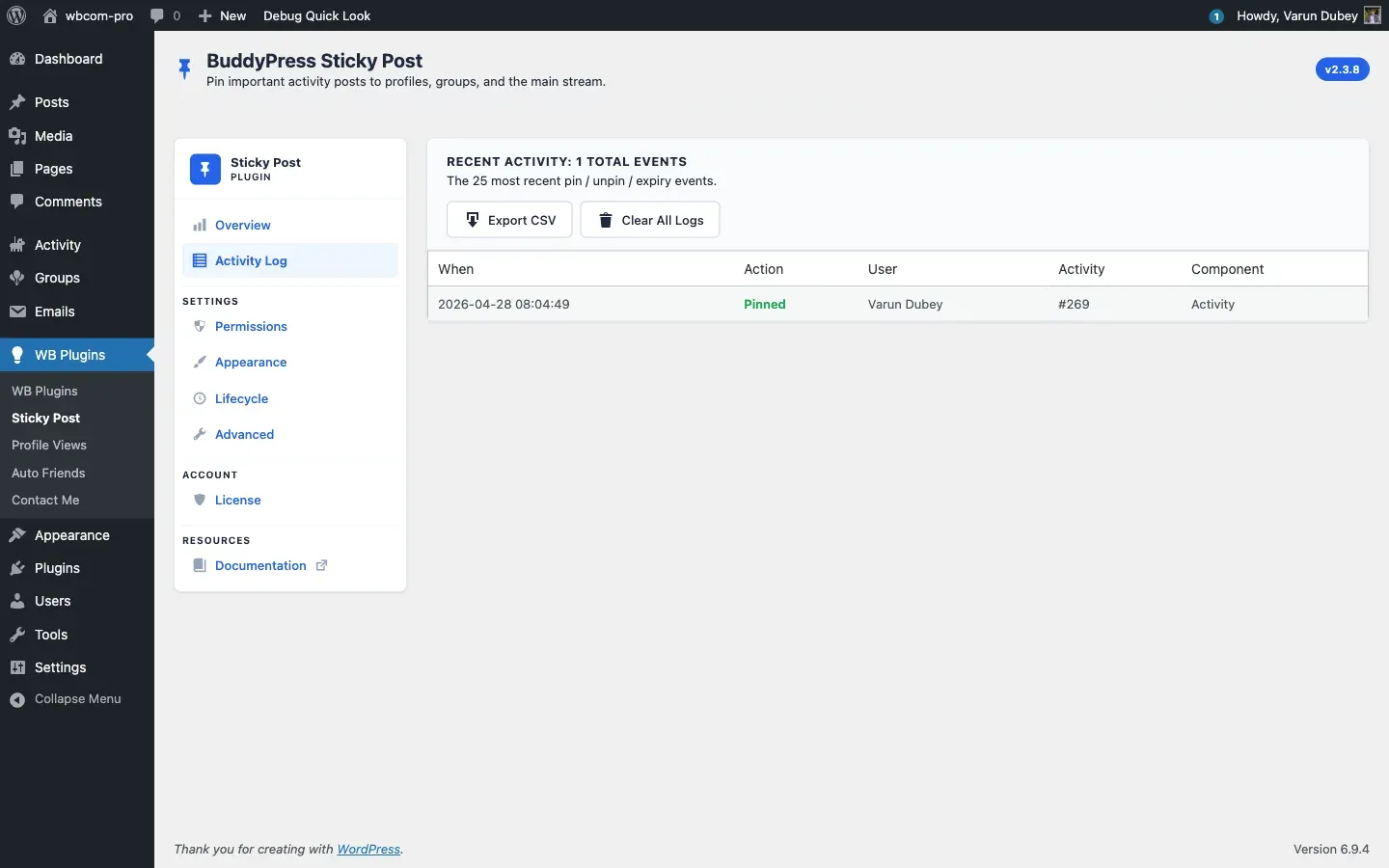This screenshot has height=868, width=1389.
Task: Open Profile Views submenu item
Action: pyautogui.click(x=49, y=445)
